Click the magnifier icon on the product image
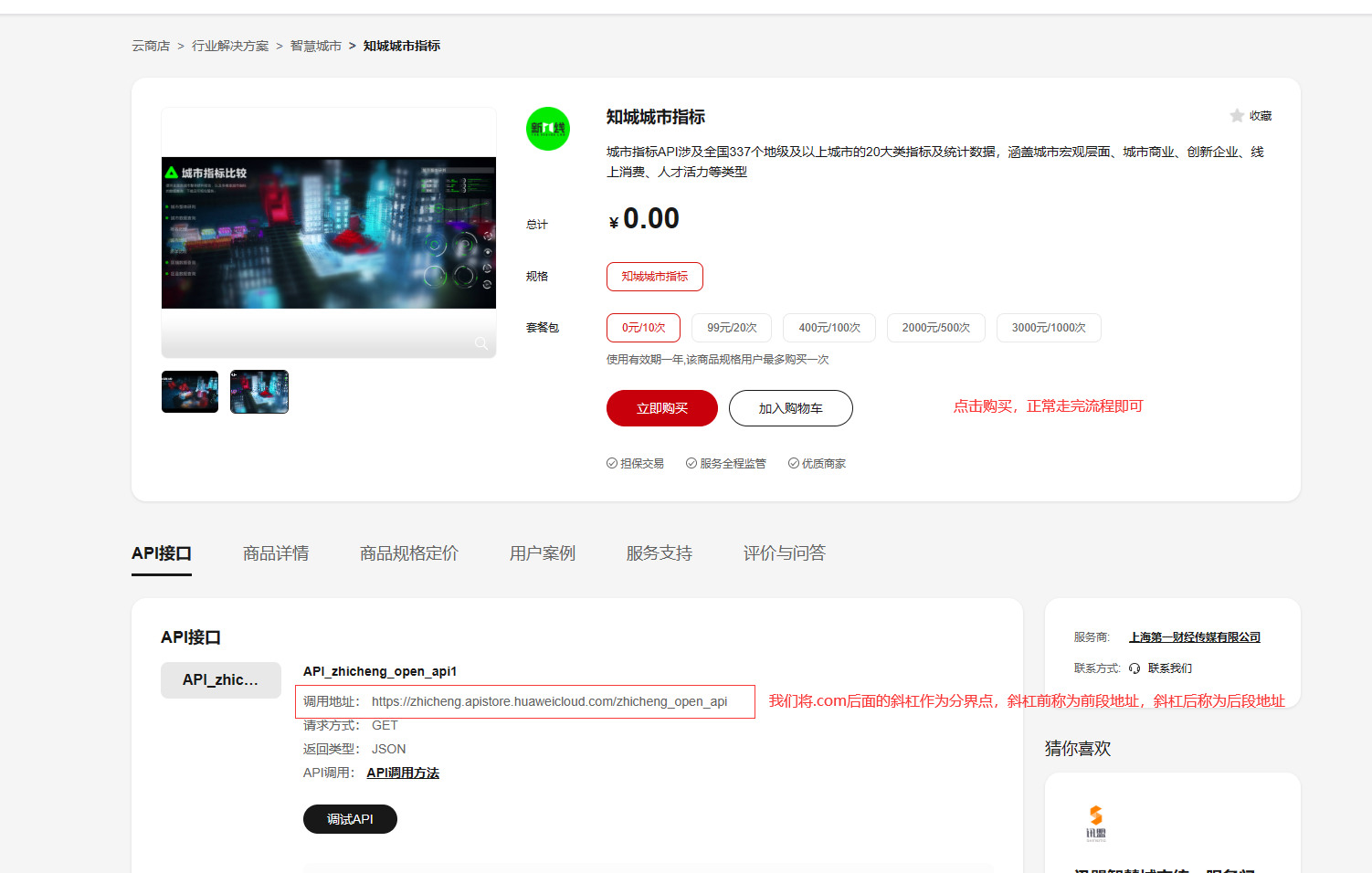The height and width of the screenshot is (873, 1372). [x=480, y=343]
